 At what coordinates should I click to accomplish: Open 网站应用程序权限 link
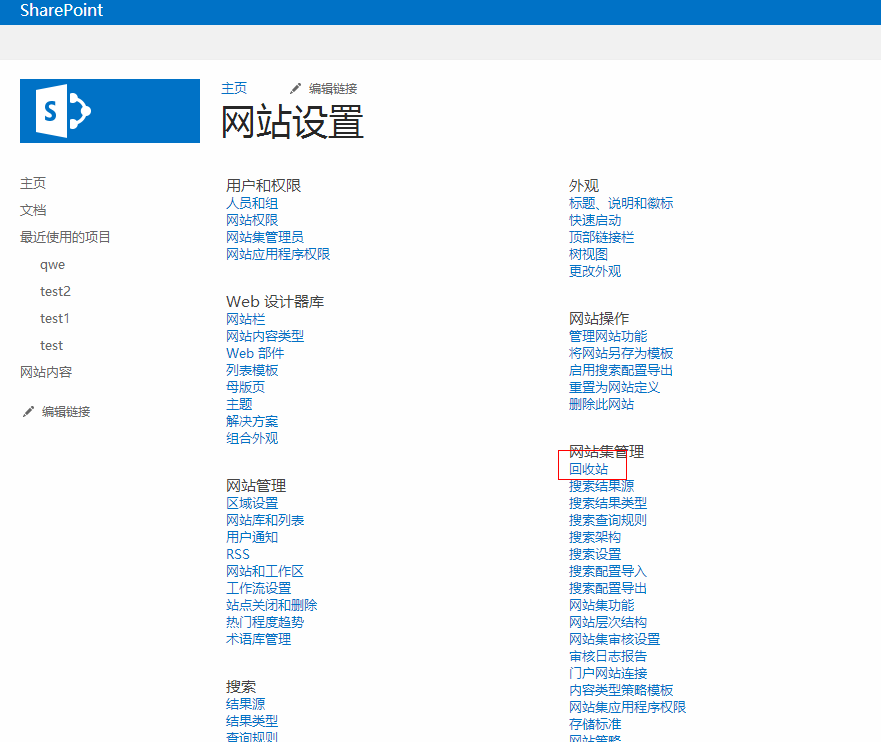(x=278, y=254)
